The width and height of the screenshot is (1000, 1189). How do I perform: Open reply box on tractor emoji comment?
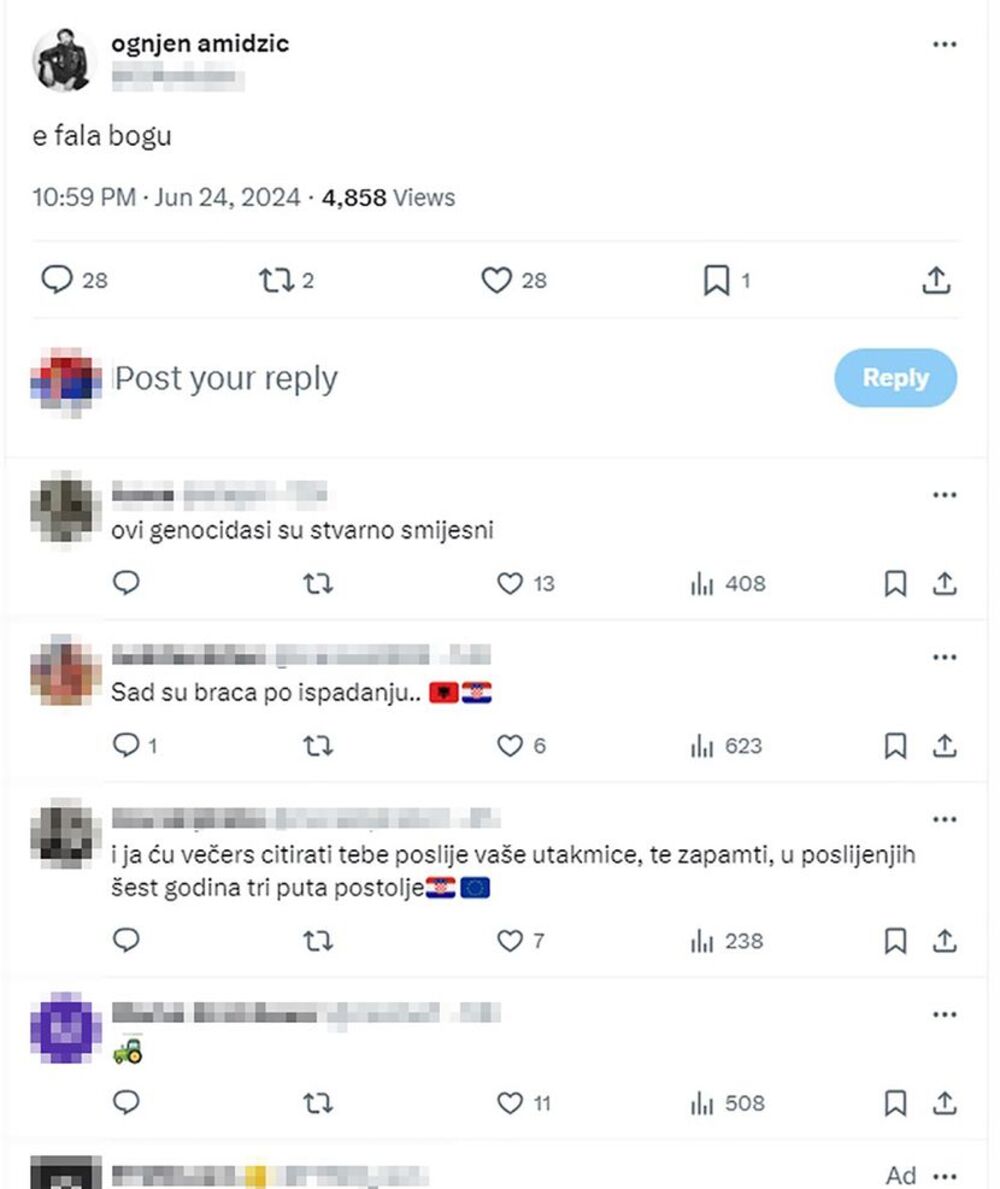tap(126, 1103)
